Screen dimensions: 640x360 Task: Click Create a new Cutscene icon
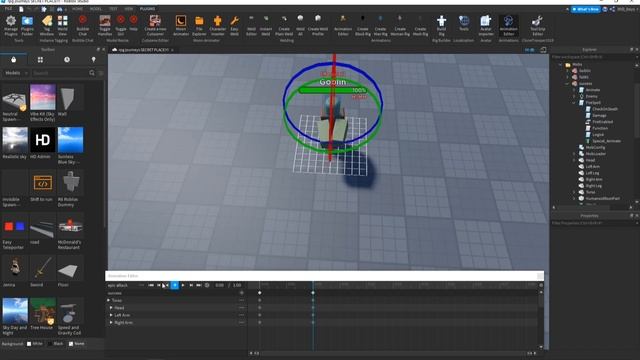(155, 20)
